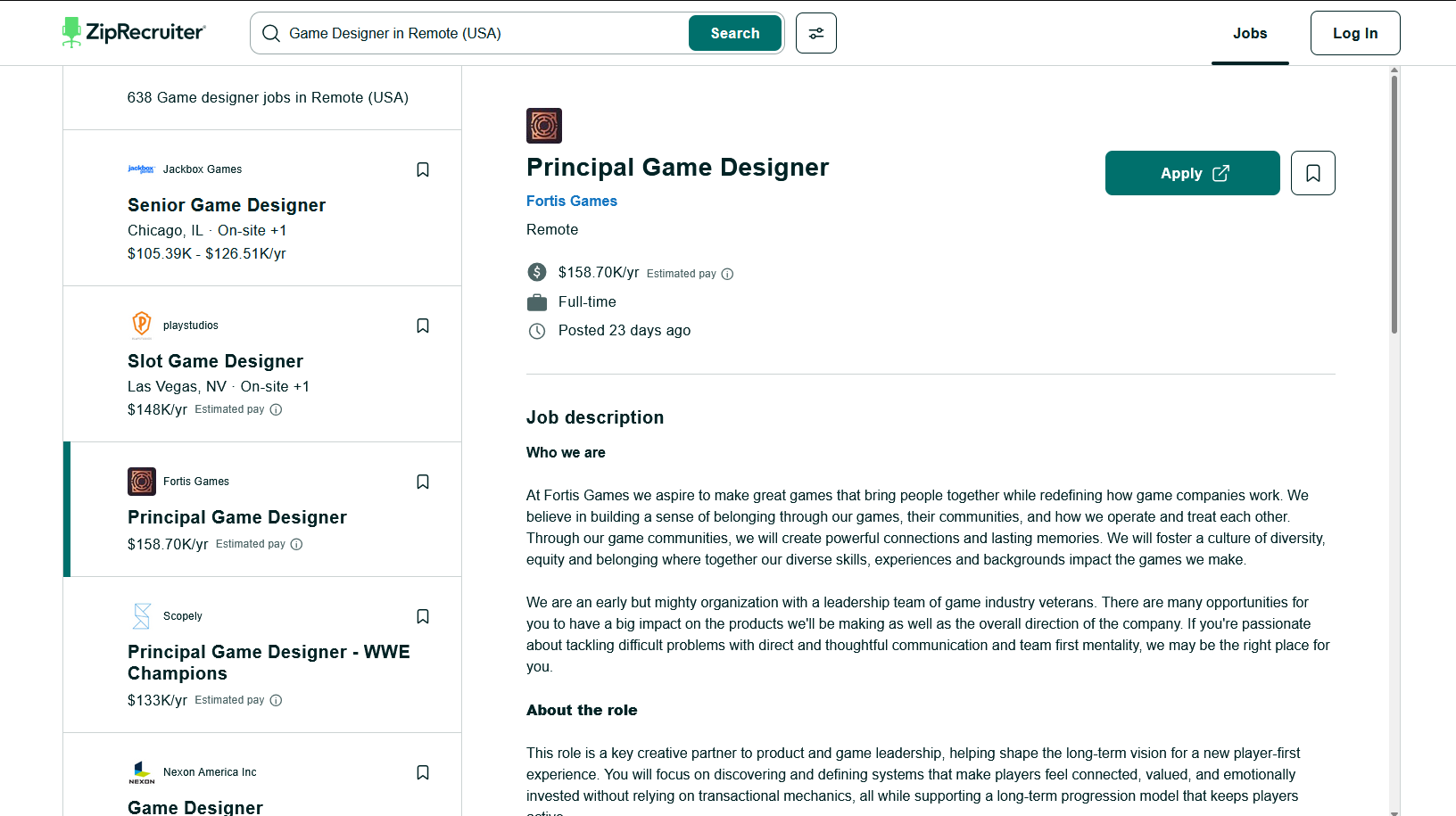Save the job using the bookmark beside Apply
Image resolution: width=1456 pixels, height=816 pixels.
click(x=1313, y=173)
